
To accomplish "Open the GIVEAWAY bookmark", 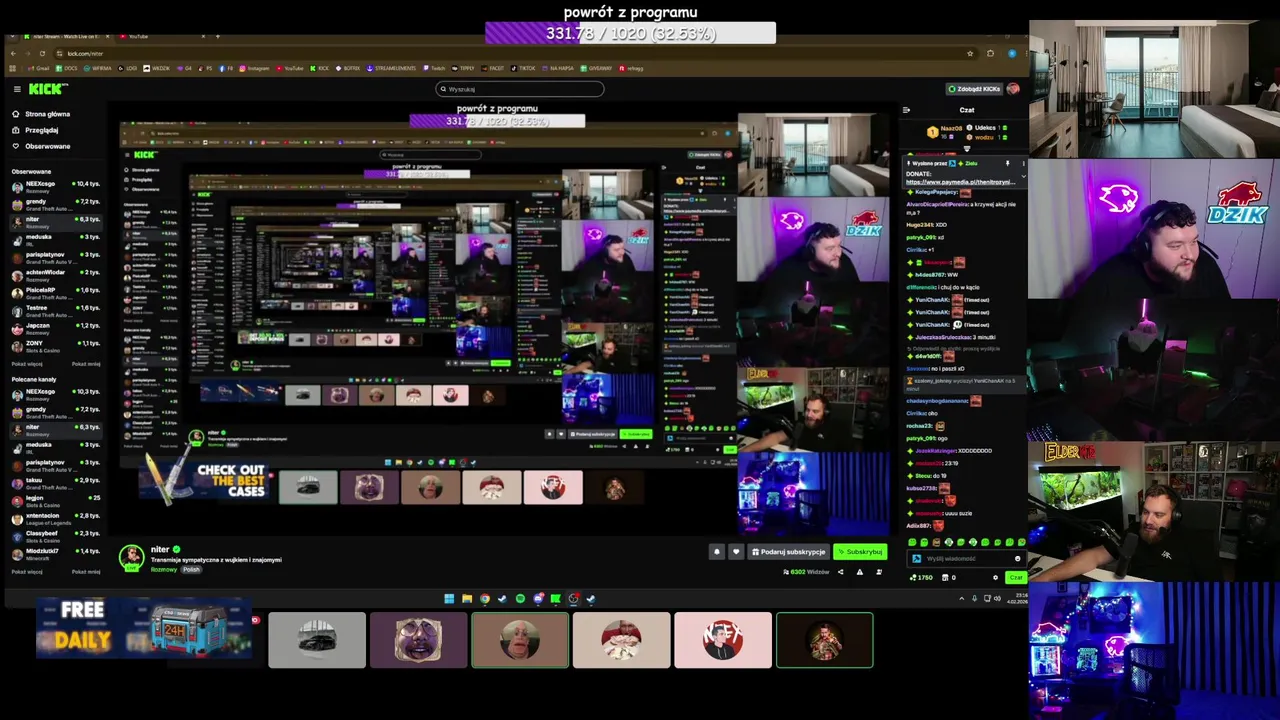I will [x=596, y=68].
